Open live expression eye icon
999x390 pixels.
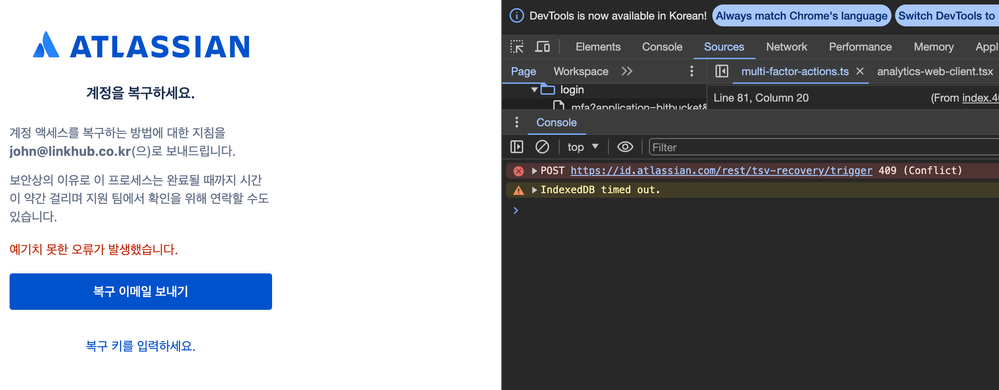625,147
